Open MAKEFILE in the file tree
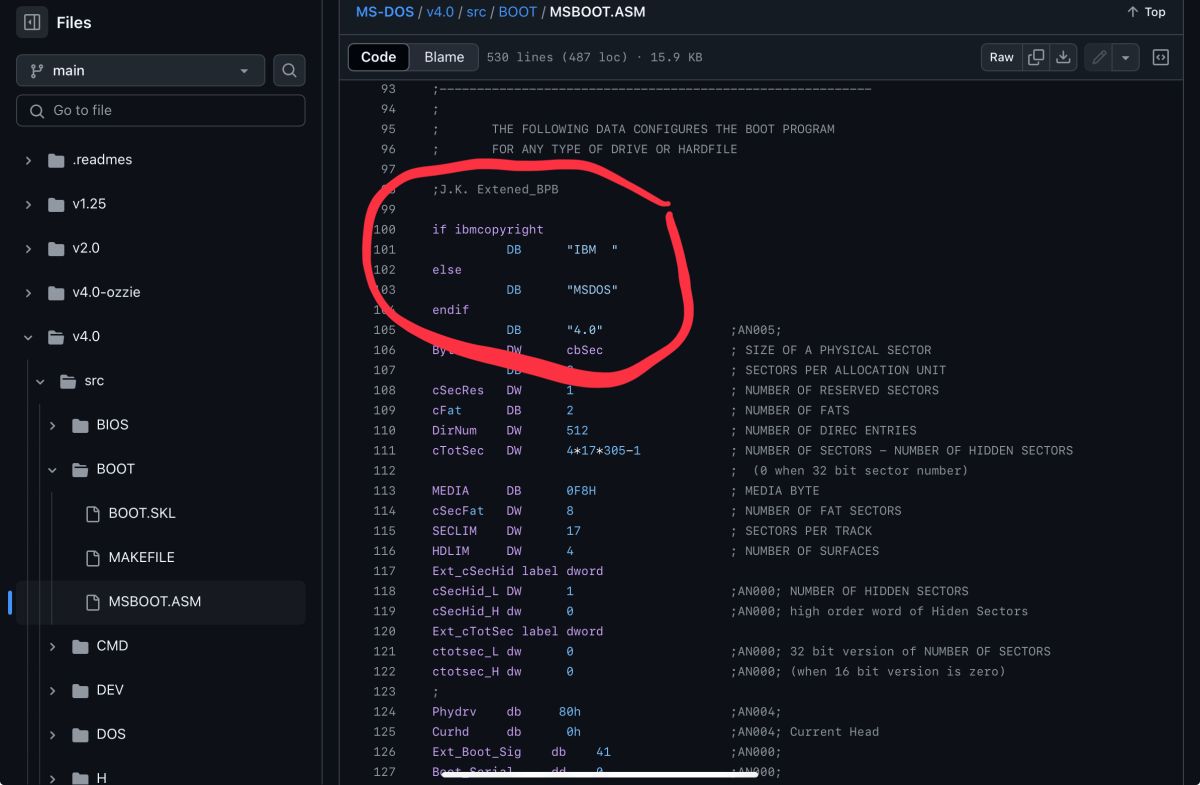Image resolution: width=1200 pixels, height=785 pixels. click(x=141, y=557)
